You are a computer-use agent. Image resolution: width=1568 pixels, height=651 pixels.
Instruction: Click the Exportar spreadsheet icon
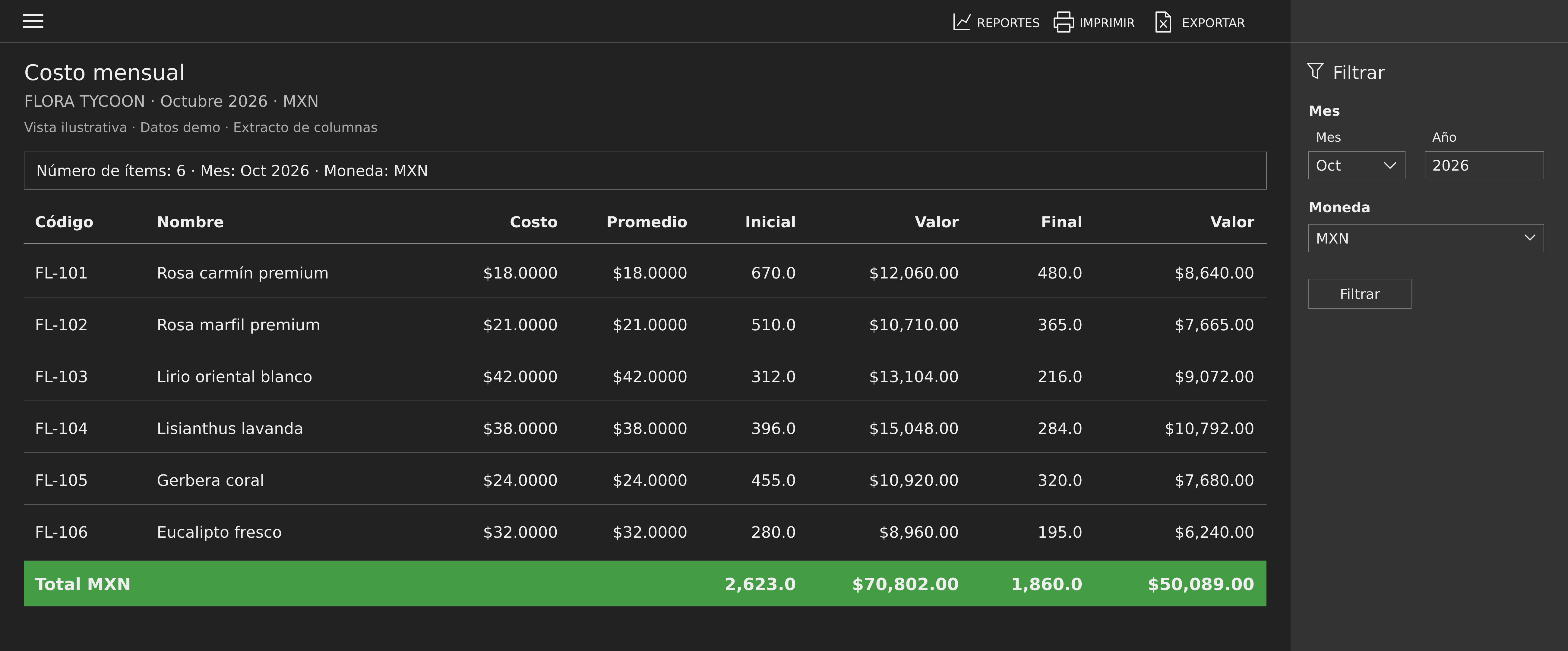click(x=1163, y=22)
